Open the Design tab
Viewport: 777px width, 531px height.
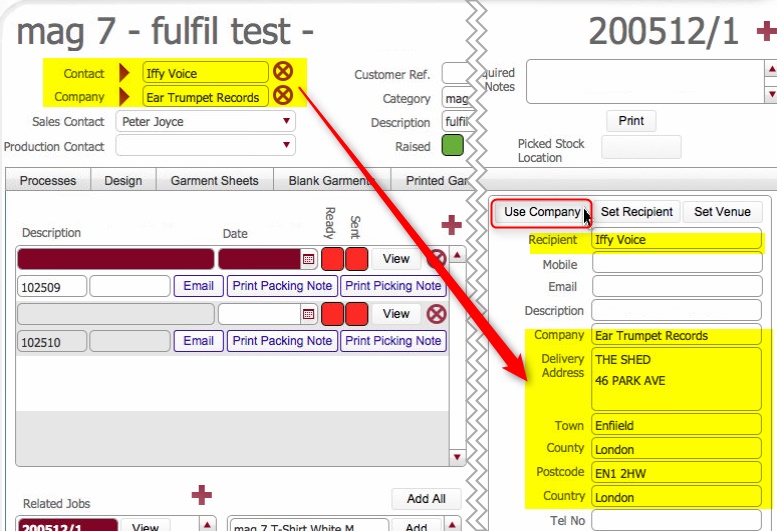tap(123, 181)
